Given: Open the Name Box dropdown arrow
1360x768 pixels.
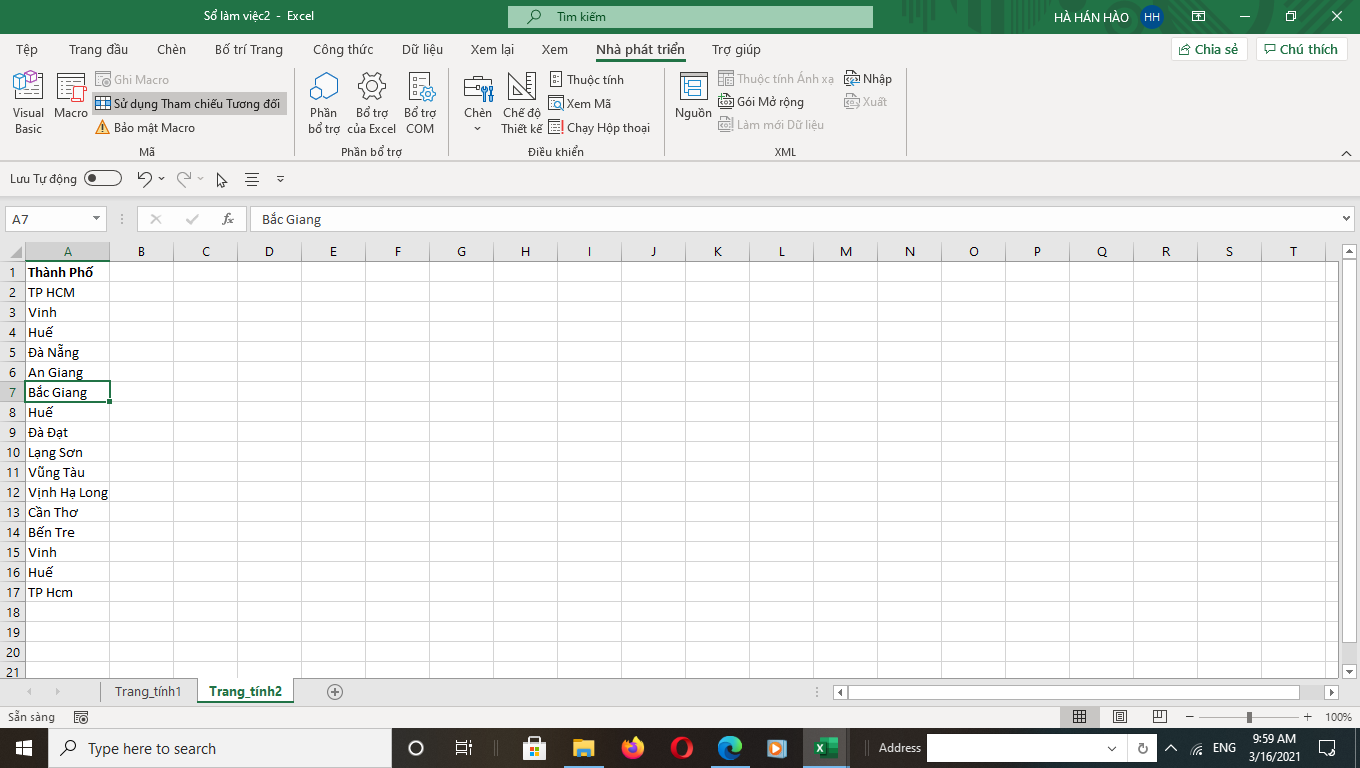Looking at the screenshot, I should pos(97,219).
